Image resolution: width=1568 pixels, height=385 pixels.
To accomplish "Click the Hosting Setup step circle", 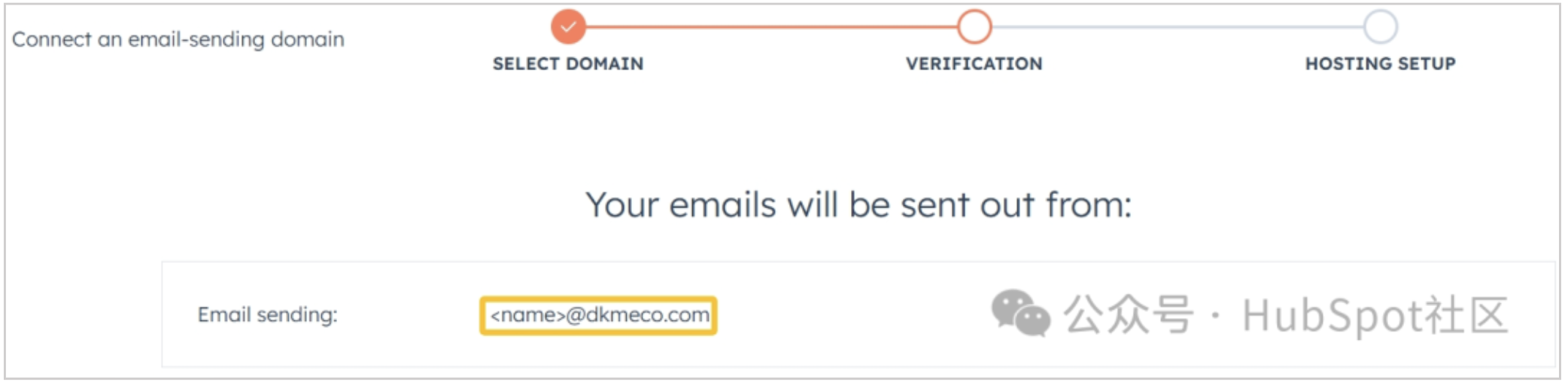I will coord(1380,27).
